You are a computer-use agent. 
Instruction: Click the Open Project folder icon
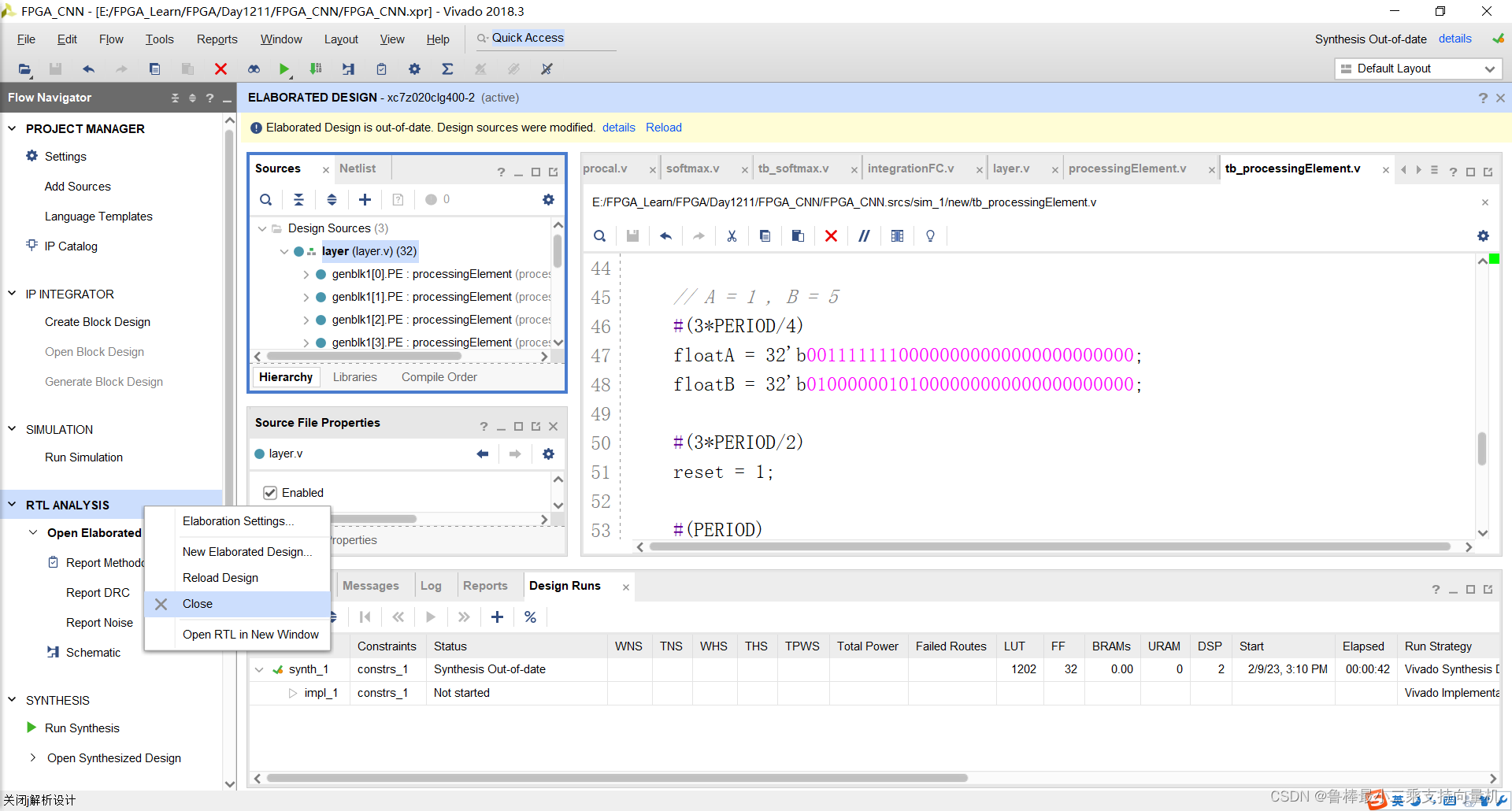pos(24,69)
